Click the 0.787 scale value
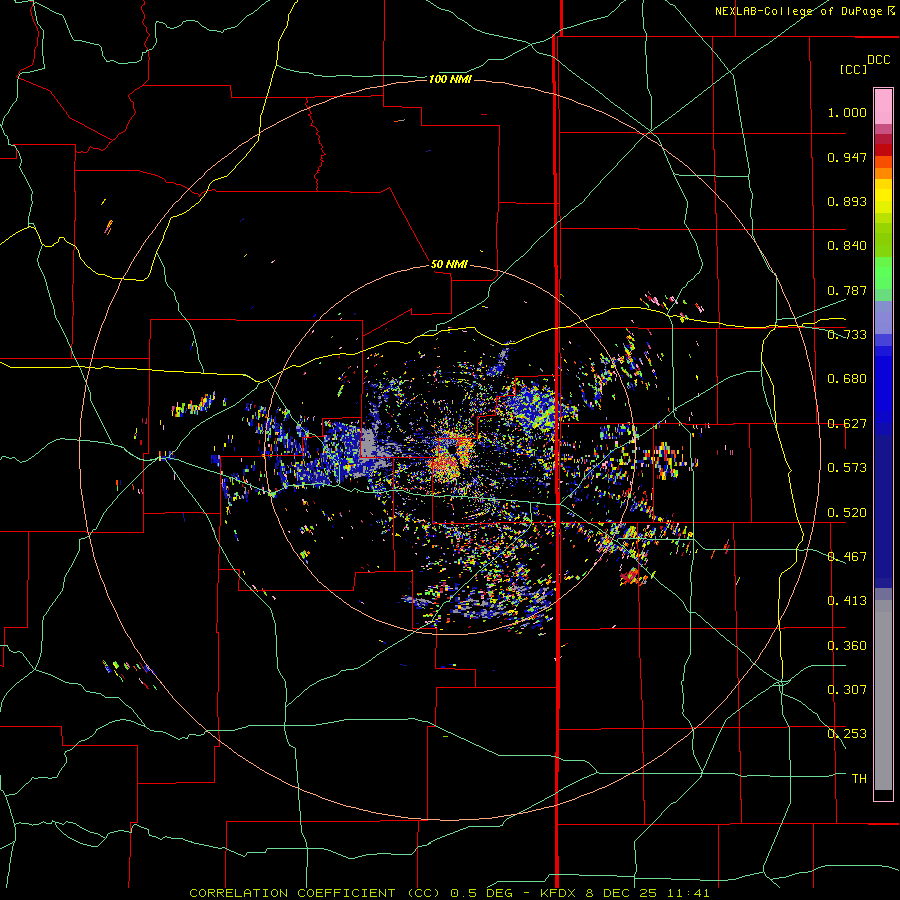 pyautogui.click(x=847, y=290)
